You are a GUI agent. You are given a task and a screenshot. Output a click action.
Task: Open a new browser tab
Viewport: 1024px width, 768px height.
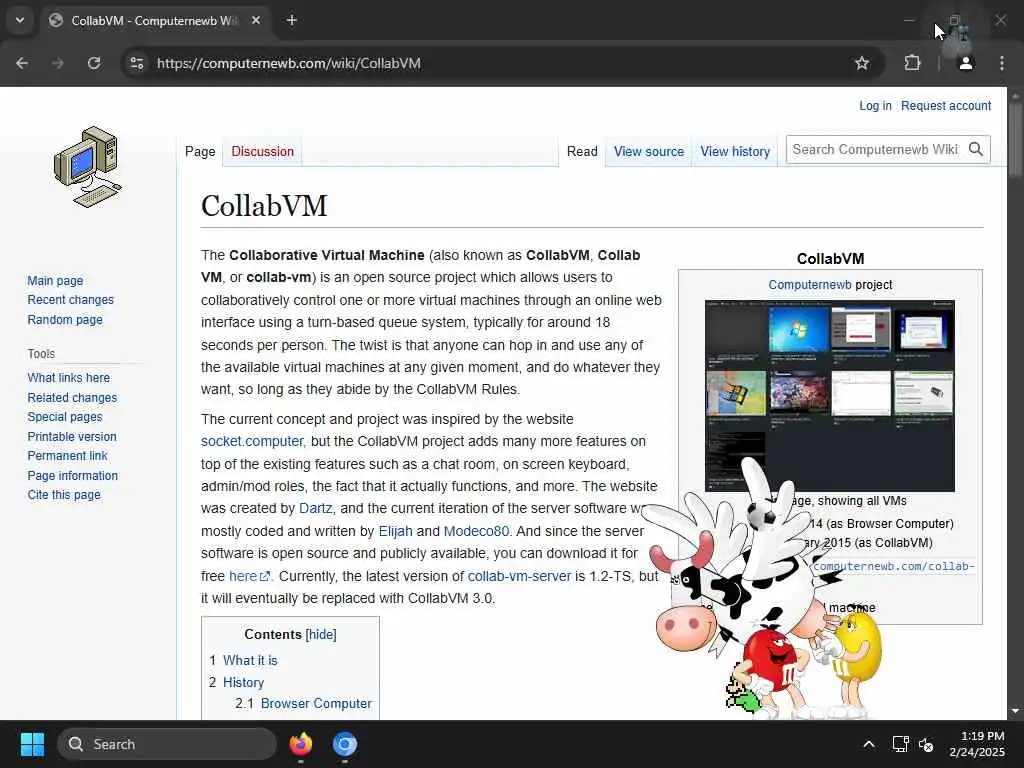292,20
